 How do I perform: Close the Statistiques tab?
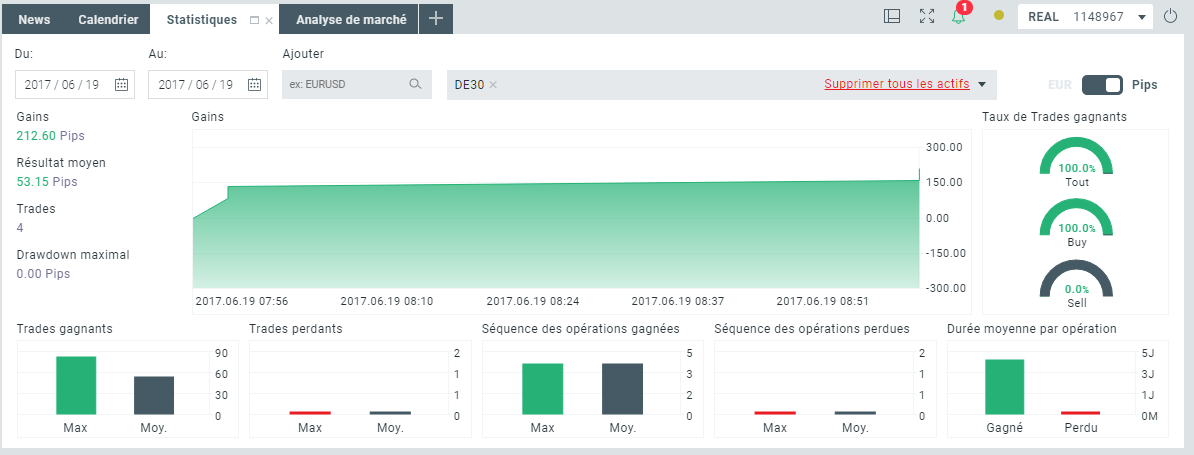pyautogui.click(x=269, y=21)
